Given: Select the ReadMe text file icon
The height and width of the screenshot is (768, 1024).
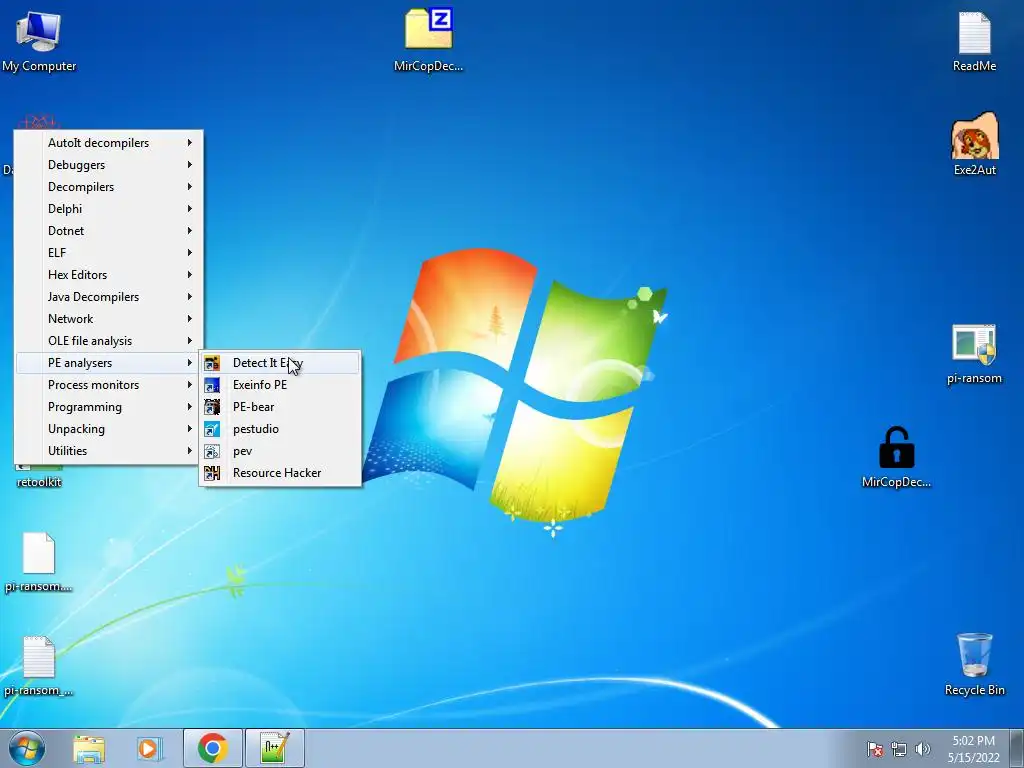Looking at the screenshot, I should point(974,40).
